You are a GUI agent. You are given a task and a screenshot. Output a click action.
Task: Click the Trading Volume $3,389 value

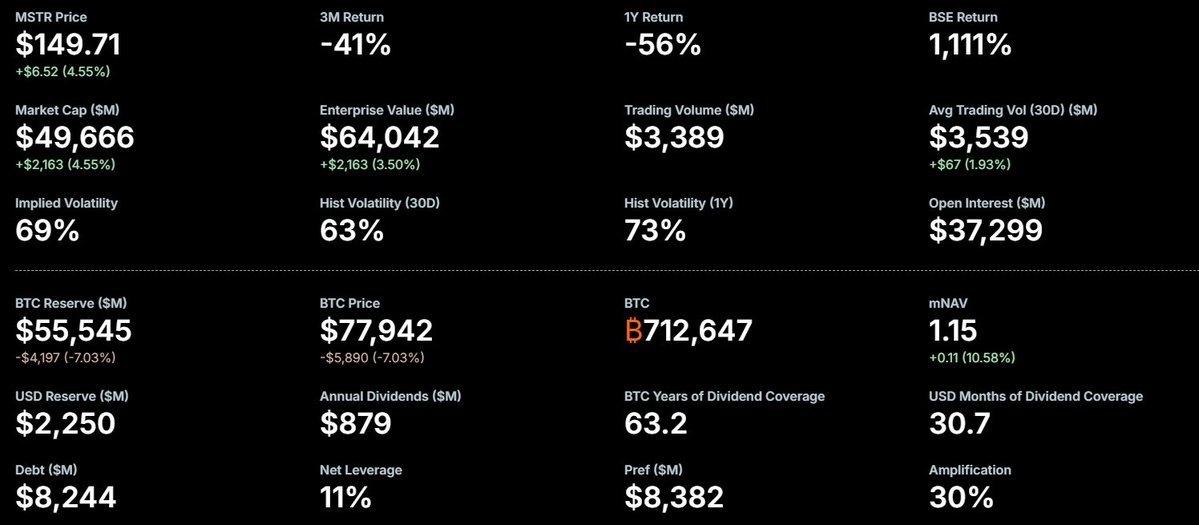(674, 137)
